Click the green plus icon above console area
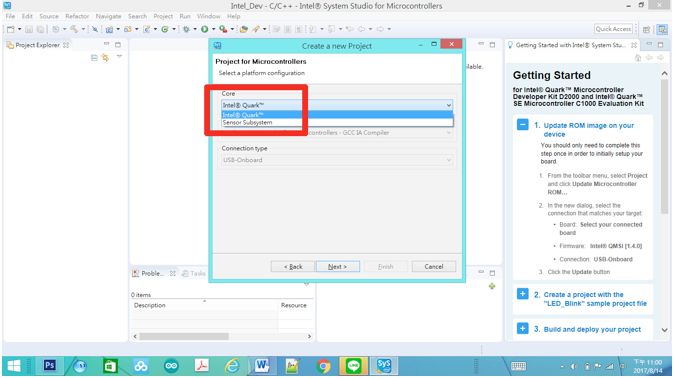The height and width of the screenshot is (378, 674). click(x=492, y=286)
